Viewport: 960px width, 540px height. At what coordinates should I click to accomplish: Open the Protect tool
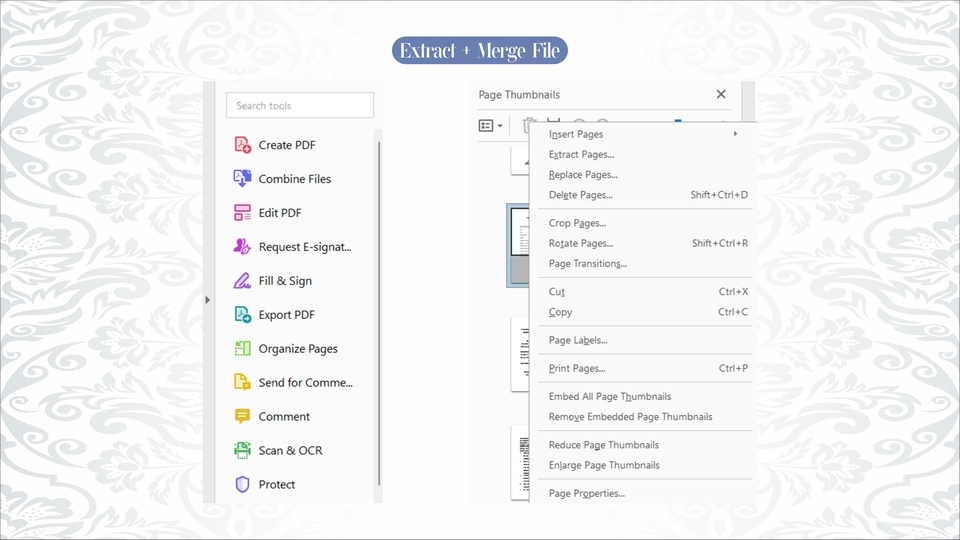click(264, 484)
